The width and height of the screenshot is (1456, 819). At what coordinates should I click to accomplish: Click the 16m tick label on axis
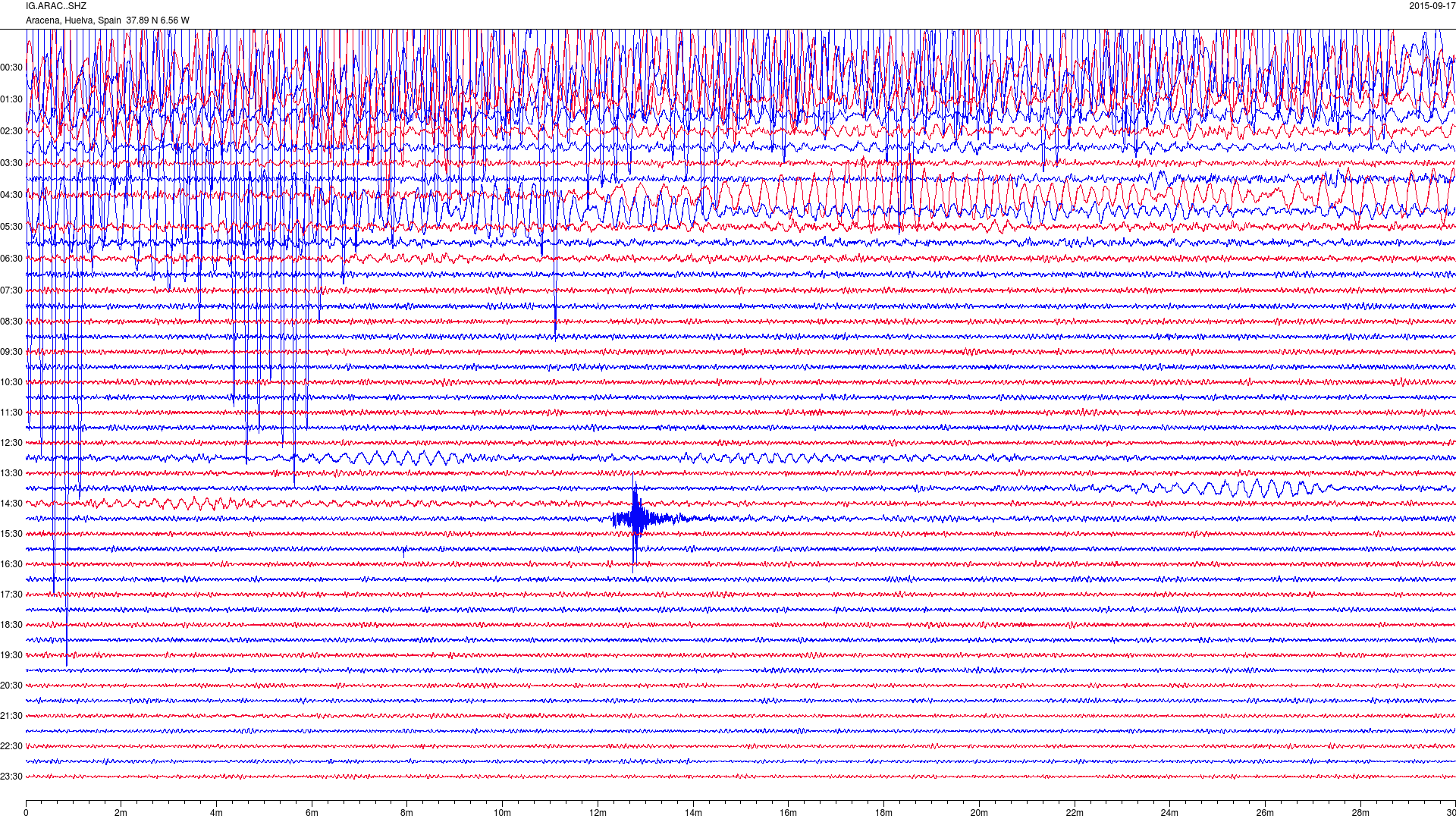click(x=788, y=813)
